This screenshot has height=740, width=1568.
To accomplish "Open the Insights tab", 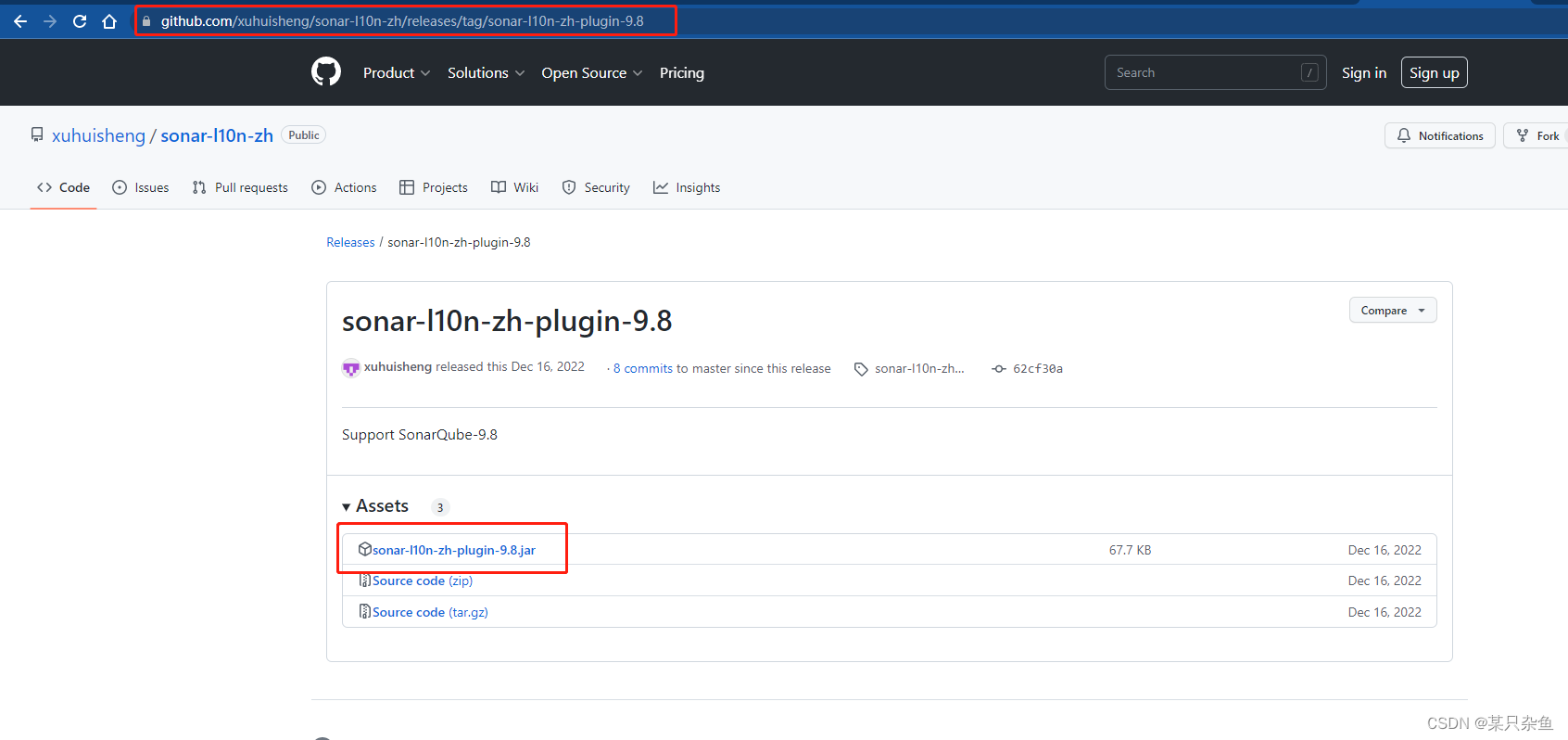I will (687, 187).
